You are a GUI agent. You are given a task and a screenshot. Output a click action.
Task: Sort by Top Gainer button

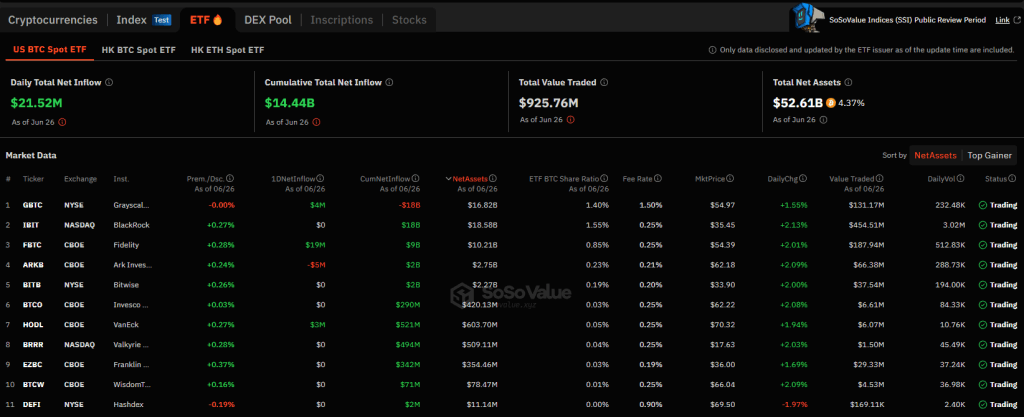pyautogui.click(x=989, y=155)
